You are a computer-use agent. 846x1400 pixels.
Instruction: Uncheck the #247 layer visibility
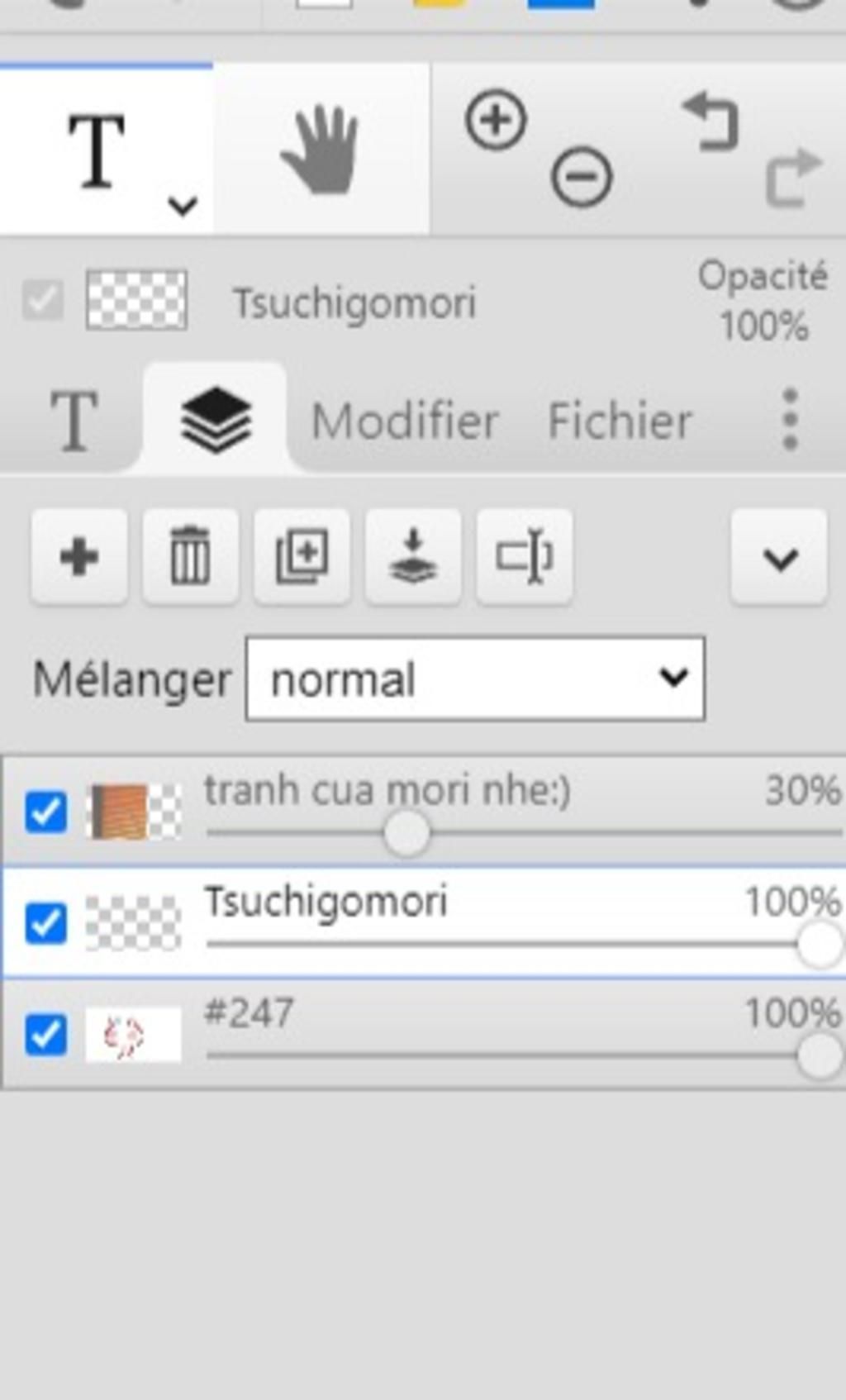(x=46, y=1034)
